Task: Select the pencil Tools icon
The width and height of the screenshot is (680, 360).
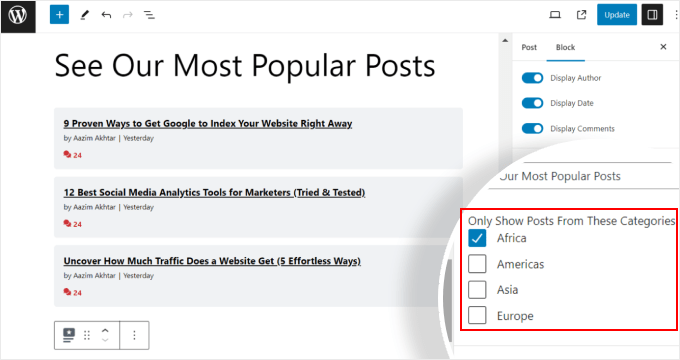Action: [85, 15]
